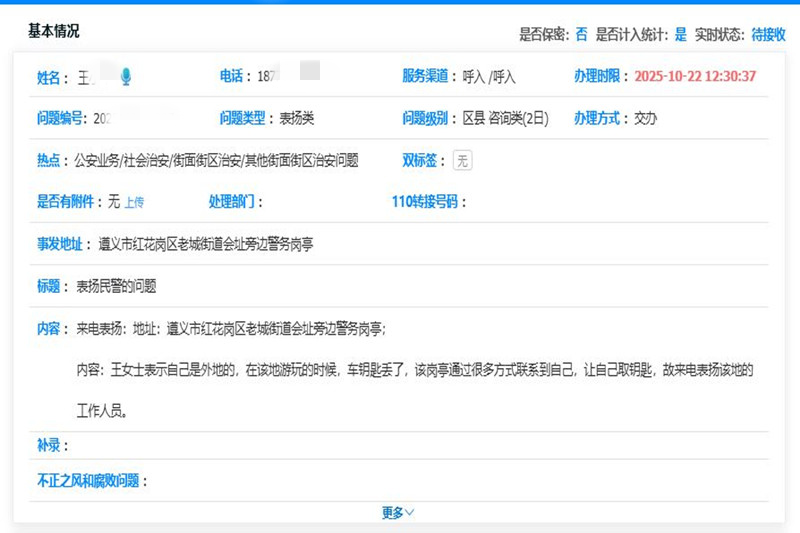800x533 pixels.
Task: Click the 服务渠道 value 呼入/呼入
Action: (489, 77)
